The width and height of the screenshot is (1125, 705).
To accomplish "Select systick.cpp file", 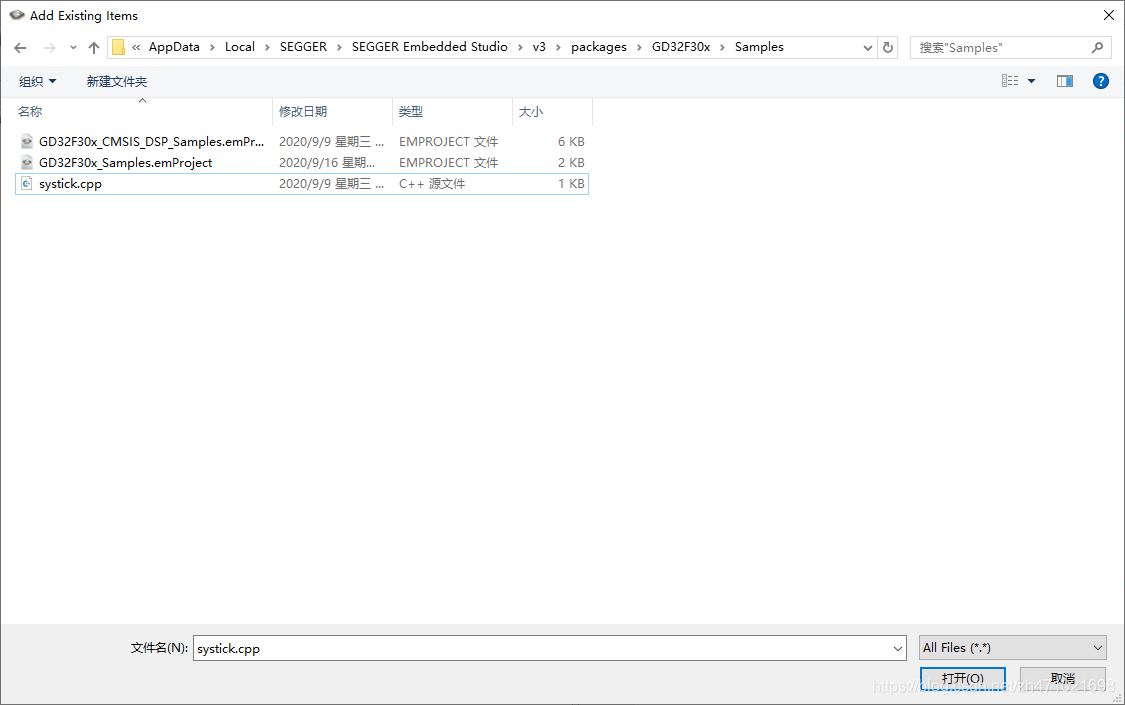I will pyautogui.click(x=301, y=184).
